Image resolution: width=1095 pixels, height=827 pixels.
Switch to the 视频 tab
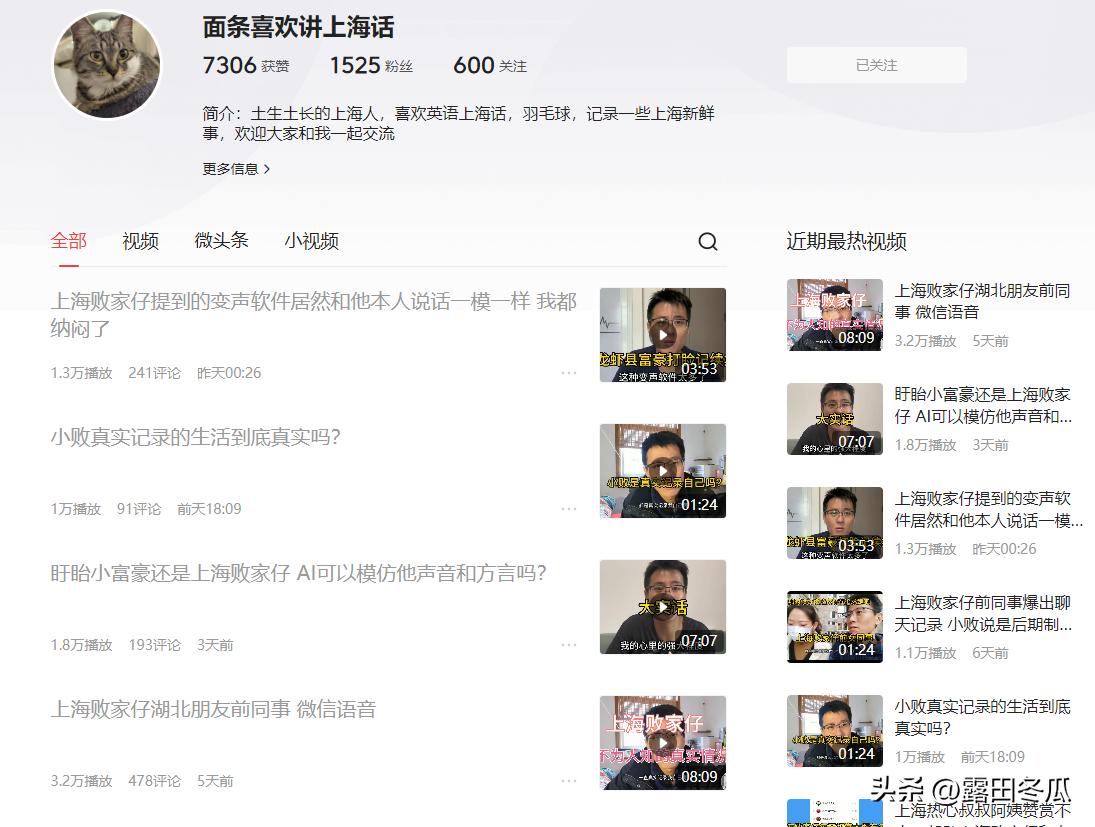coord(139,241)
